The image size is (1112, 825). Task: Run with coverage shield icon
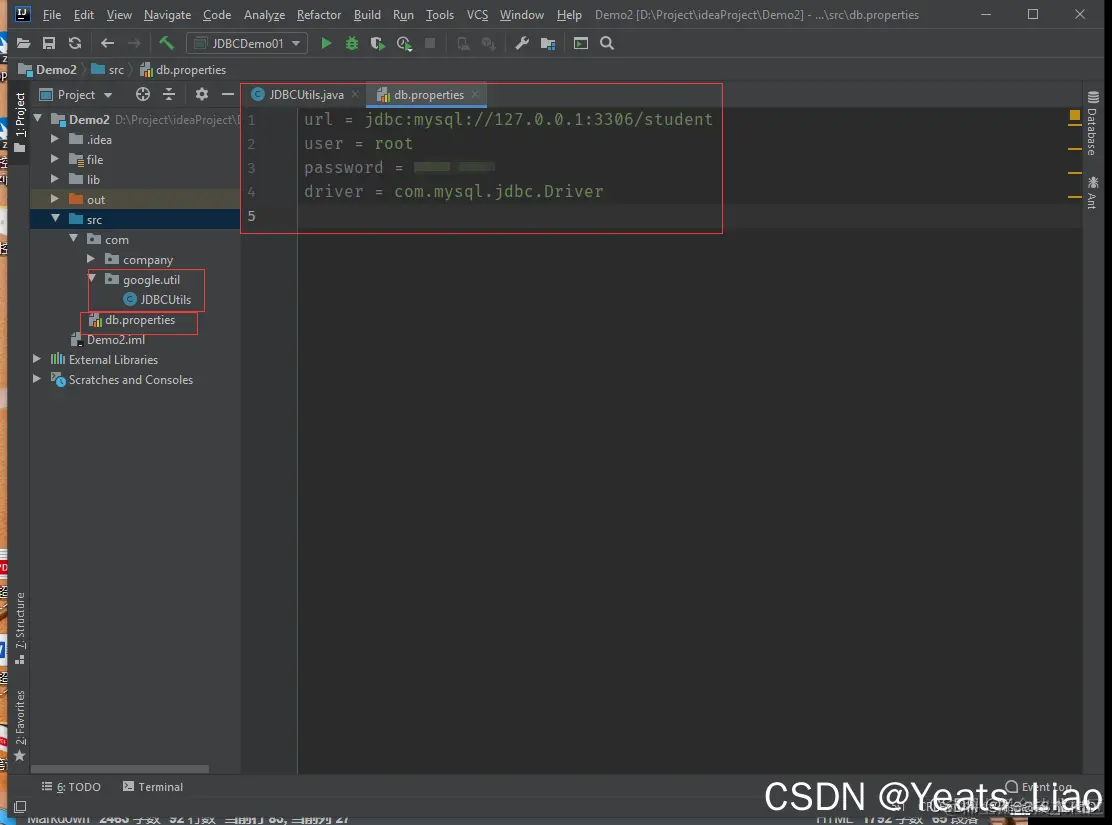(x=377, y=43)
